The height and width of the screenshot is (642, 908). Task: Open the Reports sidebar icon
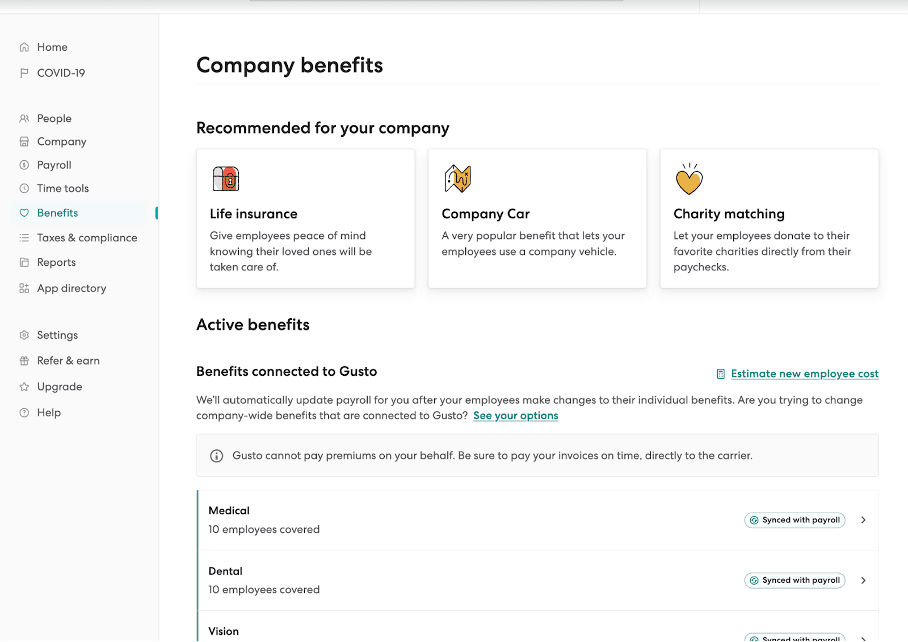pyautogui.click(x=23, y=262)
